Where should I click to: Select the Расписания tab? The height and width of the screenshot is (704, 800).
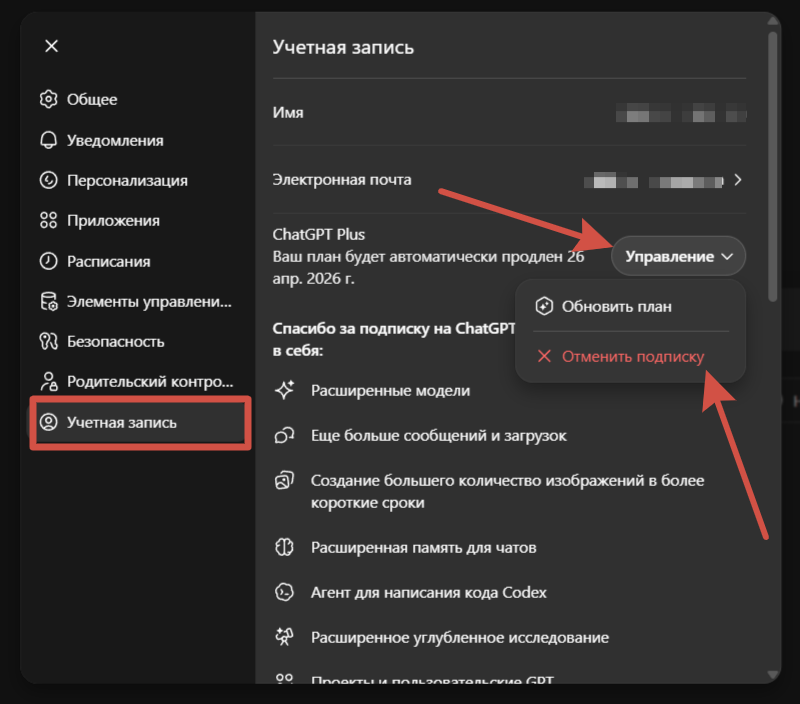click(x=109, y=261)
